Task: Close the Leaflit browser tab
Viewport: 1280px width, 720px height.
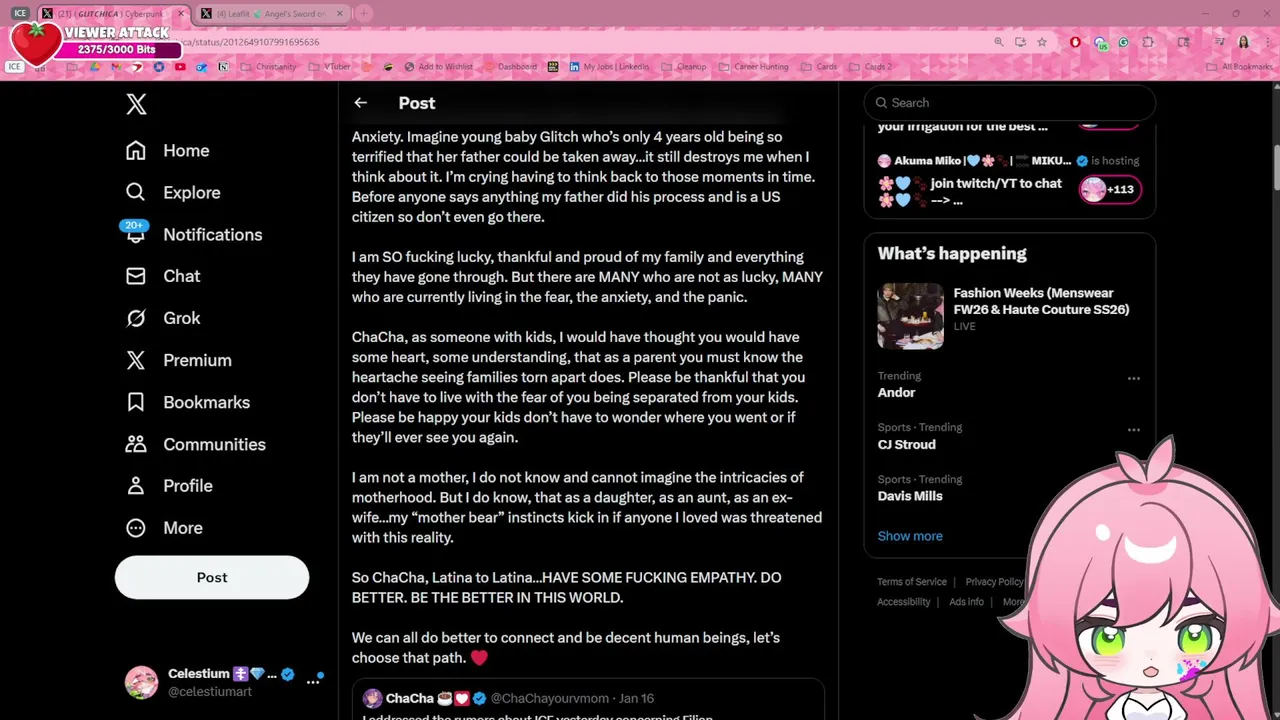Action: pyautogui.click(x=340, y=14)
